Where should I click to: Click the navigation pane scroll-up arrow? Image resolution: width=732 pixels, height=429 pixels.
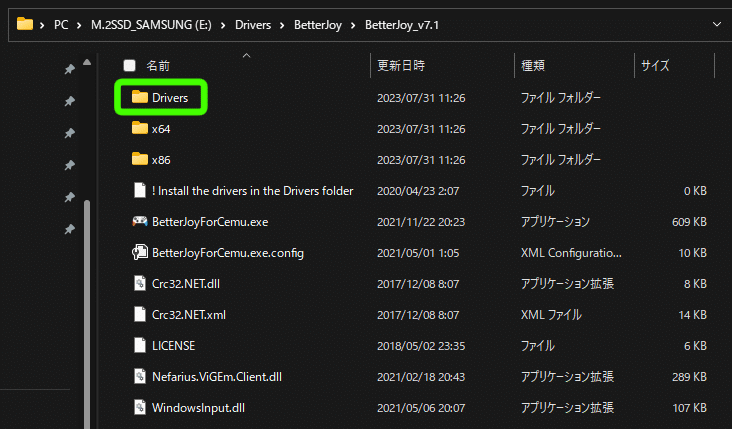point(87,62)
